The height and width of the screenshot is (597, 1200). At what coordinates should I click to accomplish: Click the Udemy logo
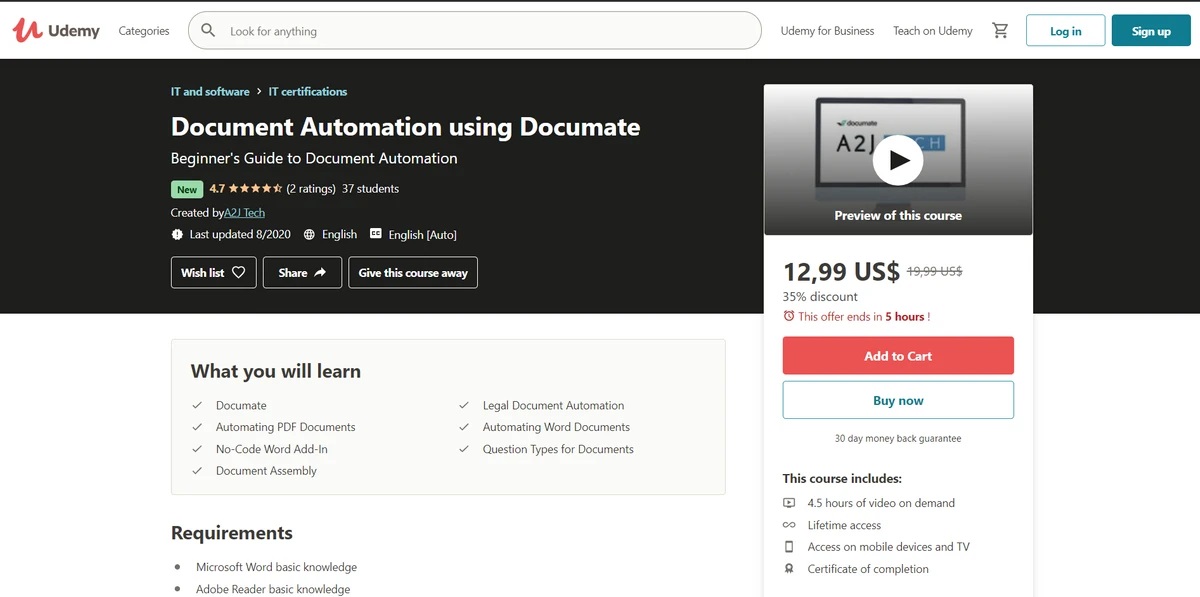[x=56, y=30]
